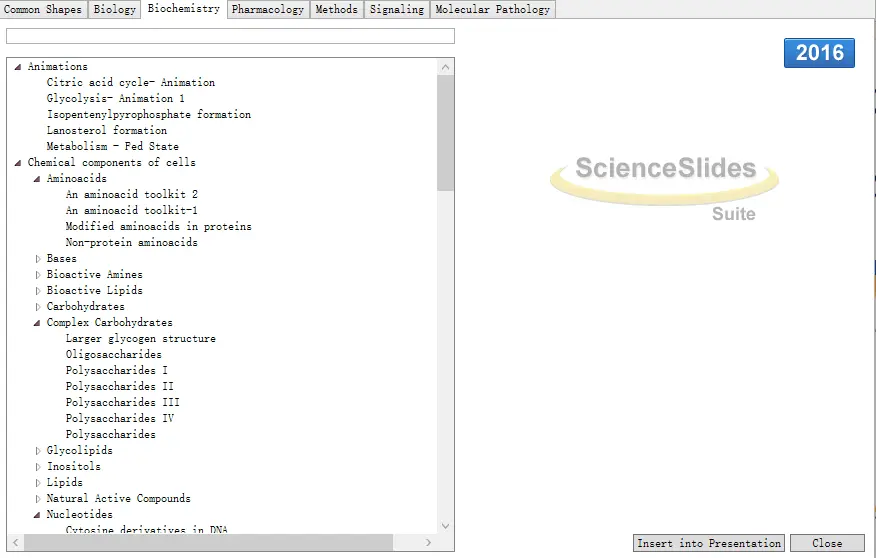
Task: Open the Molecular Pathology tab
Action: [493, 9]
